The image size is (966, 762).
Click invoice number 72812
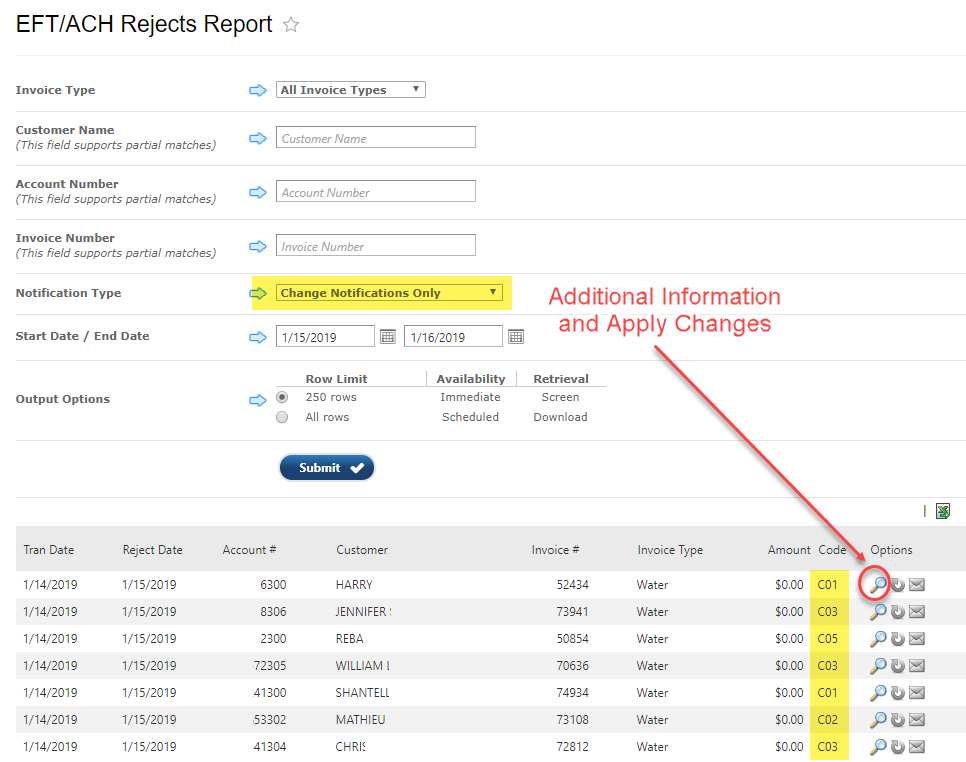tap(573, 747)
